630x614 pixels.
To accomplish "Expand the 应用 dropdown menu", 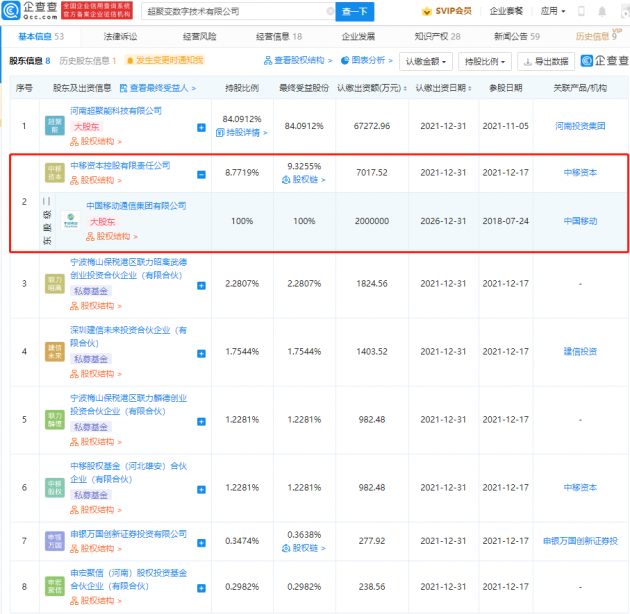I will (x=553, y=11).
